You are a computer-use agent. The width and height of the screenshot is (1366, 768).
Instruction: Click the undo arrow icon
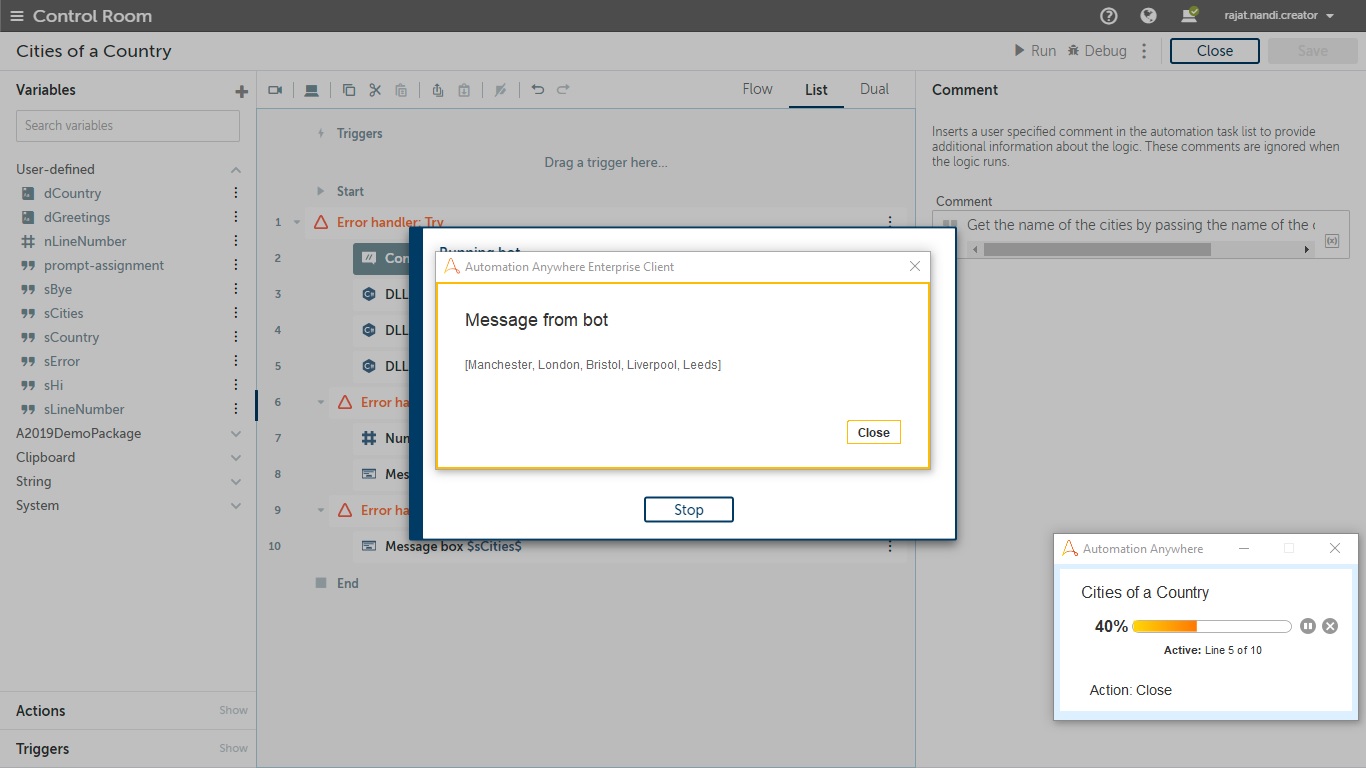[537, 90]
